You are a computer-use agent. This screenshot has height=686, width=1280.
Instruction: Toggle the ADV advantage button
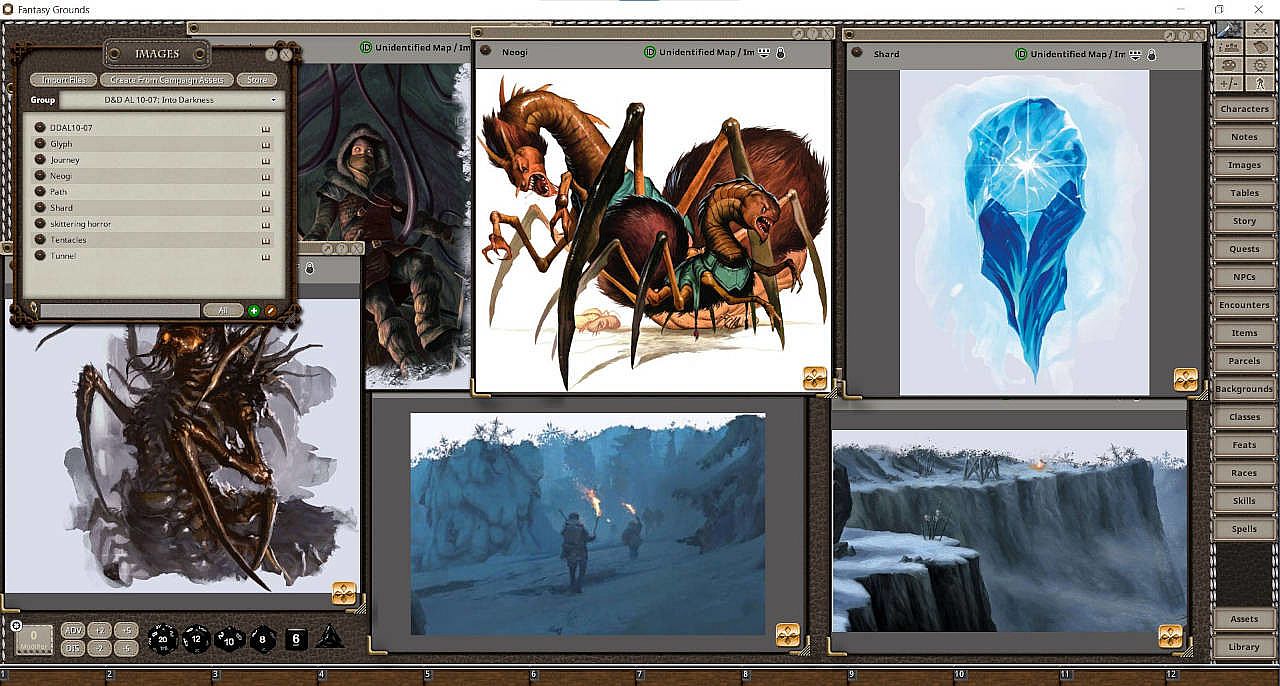73,630
